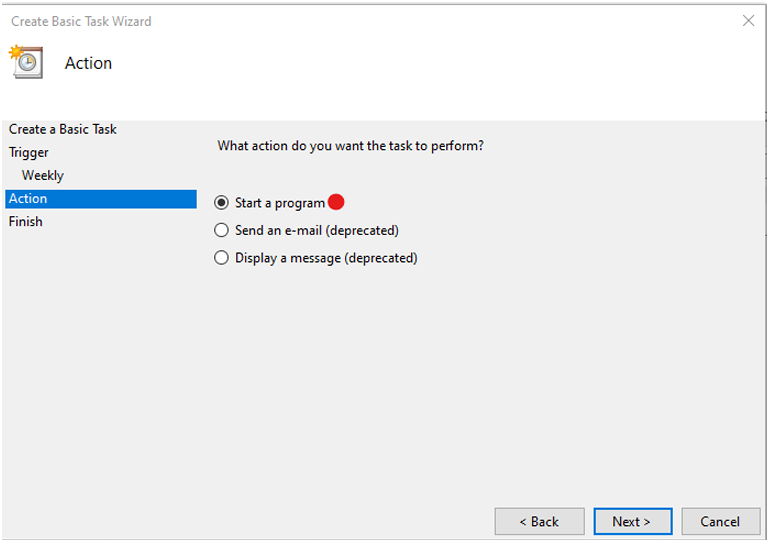Screen dimensions: 782x540
Task: Select the Send an e-mail radio circle
Action: 221,230
